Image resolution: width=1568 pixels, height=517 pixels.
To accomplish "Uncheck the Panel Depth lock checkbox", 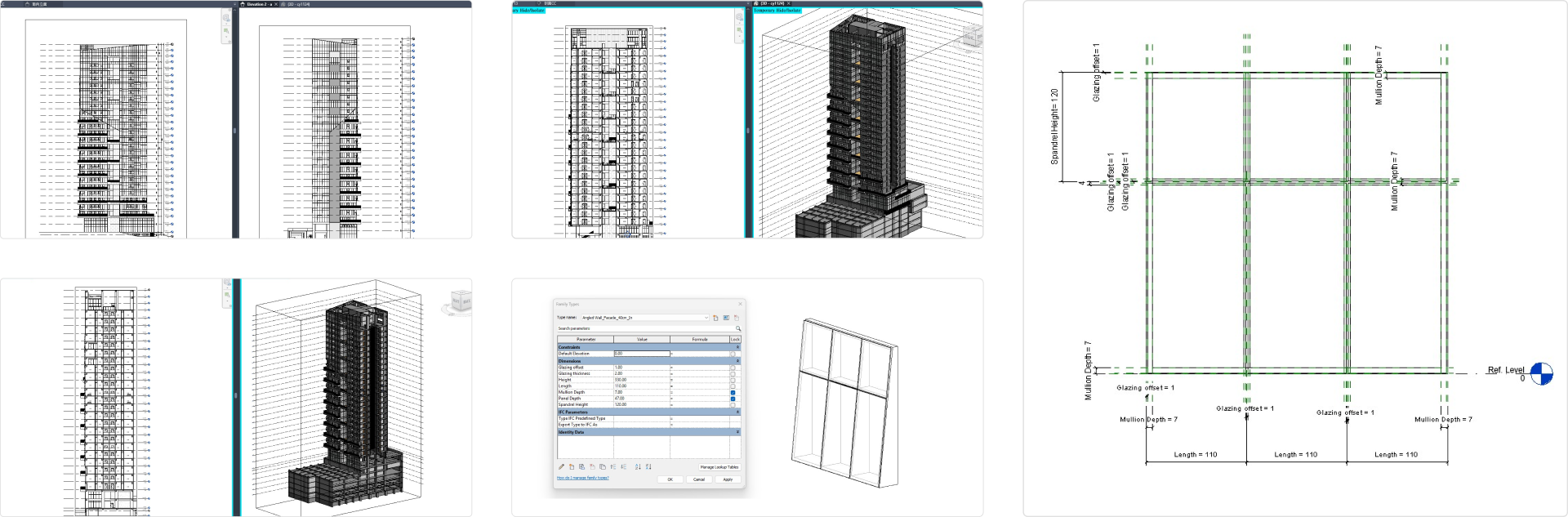I will coord(733,399).
